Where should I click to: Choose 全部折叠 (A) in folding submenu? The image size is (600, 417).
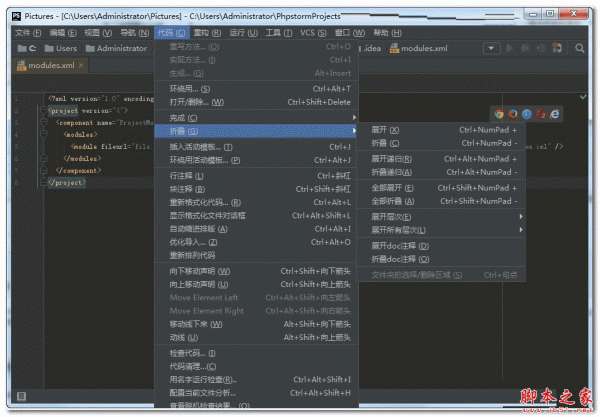click(441, 201)
